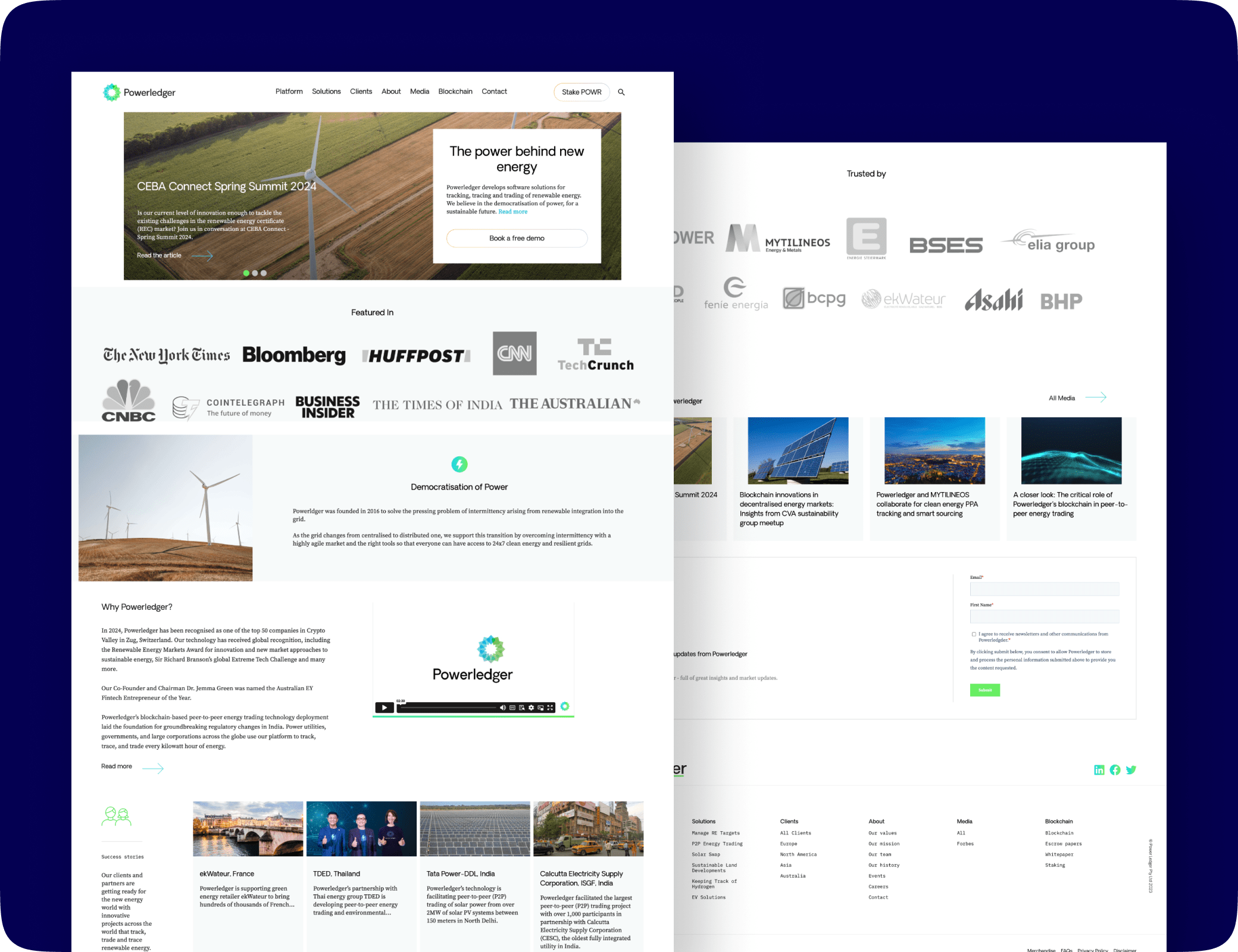This screenshot has width=1238, height=952.
Task: Select the third hero carousel dot
Action: tap(264, 273)
